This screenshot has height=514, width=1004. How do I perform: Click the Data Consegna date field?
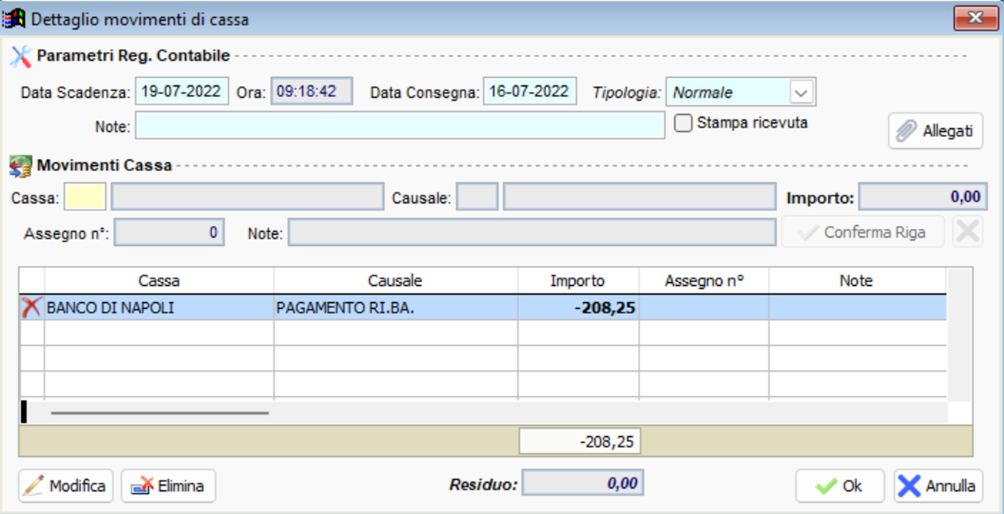click(530, 92)
